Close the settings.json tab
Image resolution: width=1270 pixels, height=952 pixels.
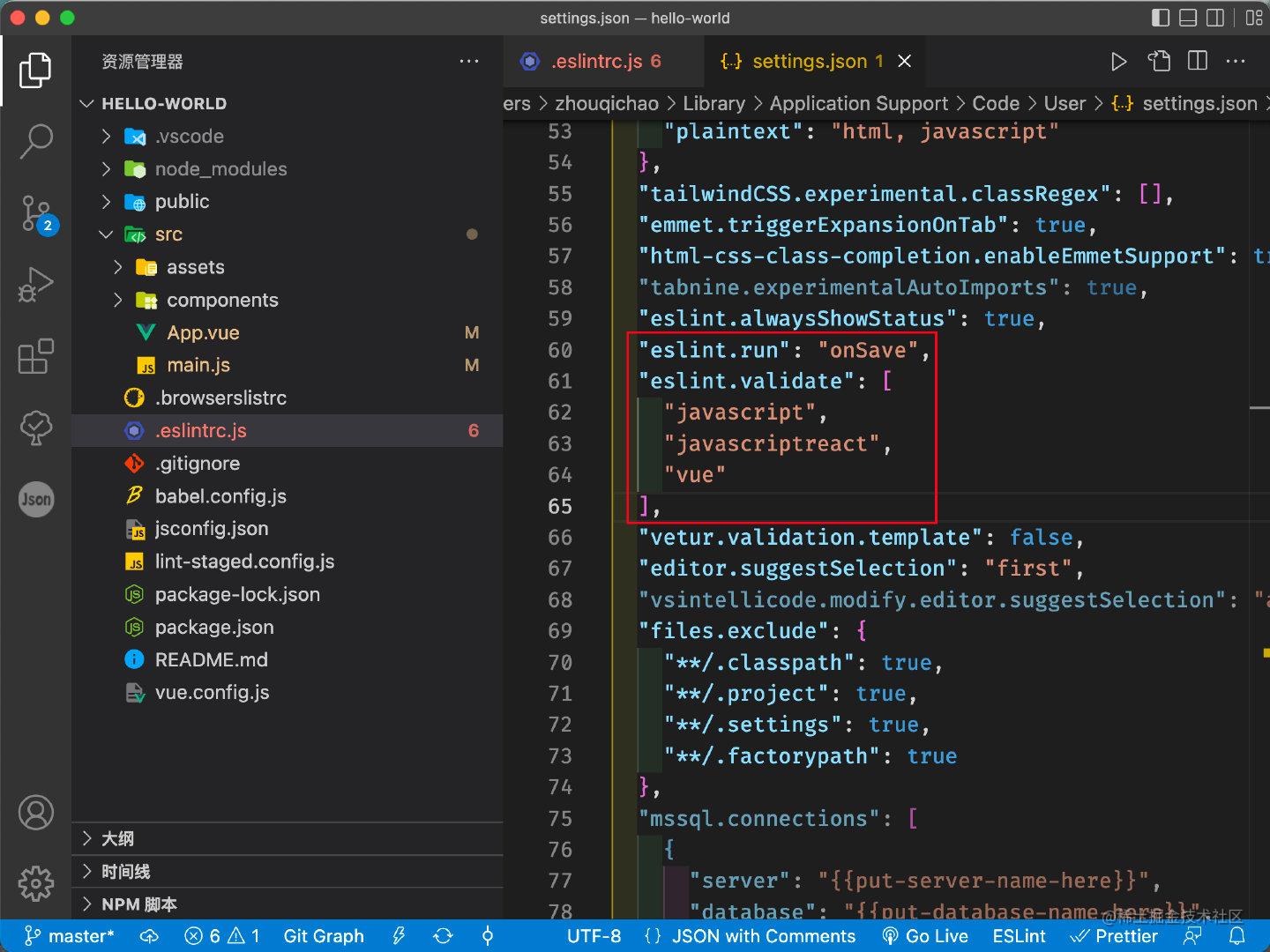point(904,62)
